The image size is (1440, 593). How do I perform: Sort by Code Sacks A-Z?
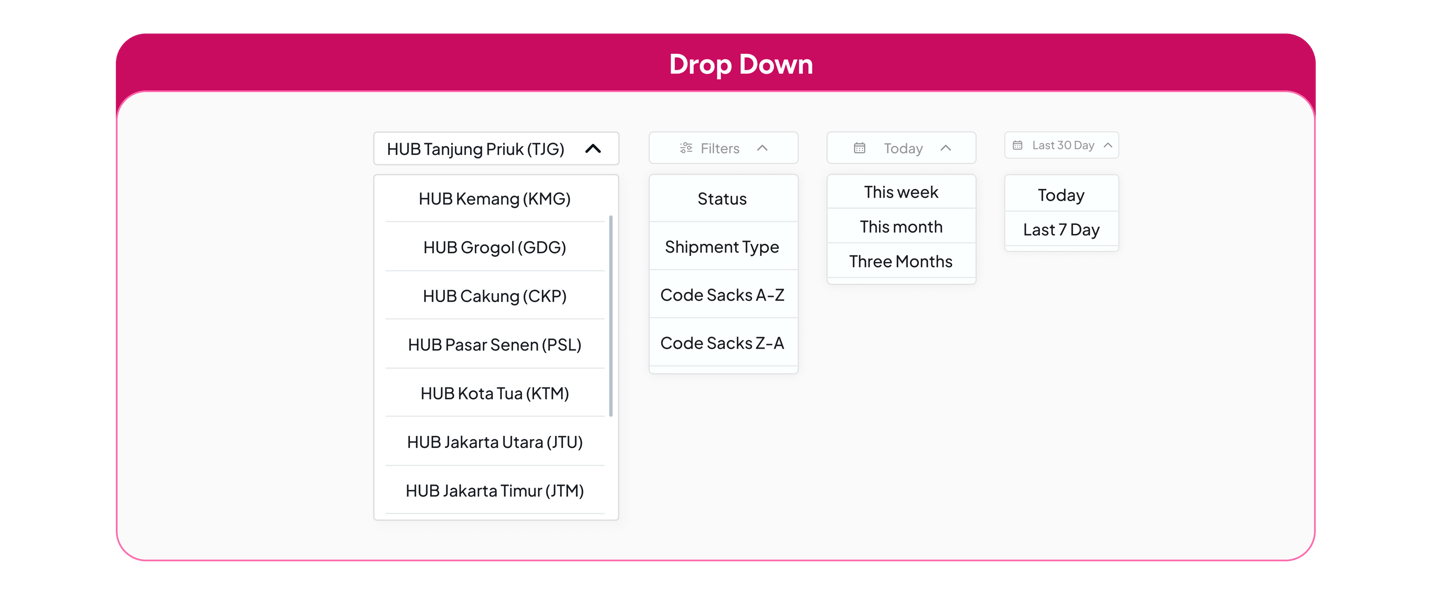723,294
